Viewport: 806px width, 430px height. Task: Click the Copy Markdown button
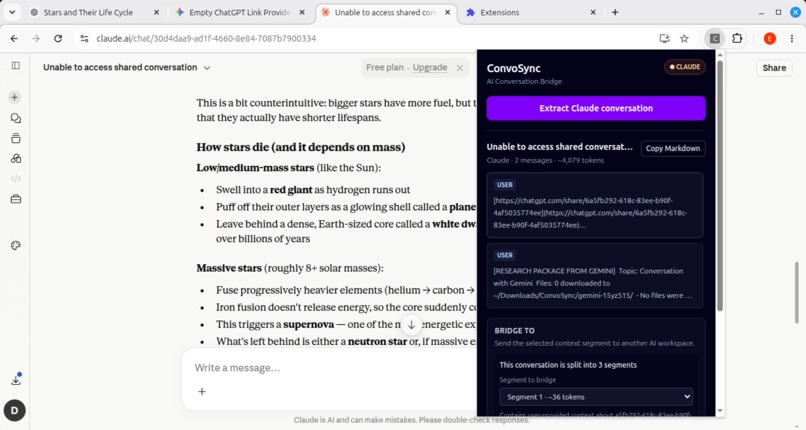pyautogui.click(x=673, y=148)
